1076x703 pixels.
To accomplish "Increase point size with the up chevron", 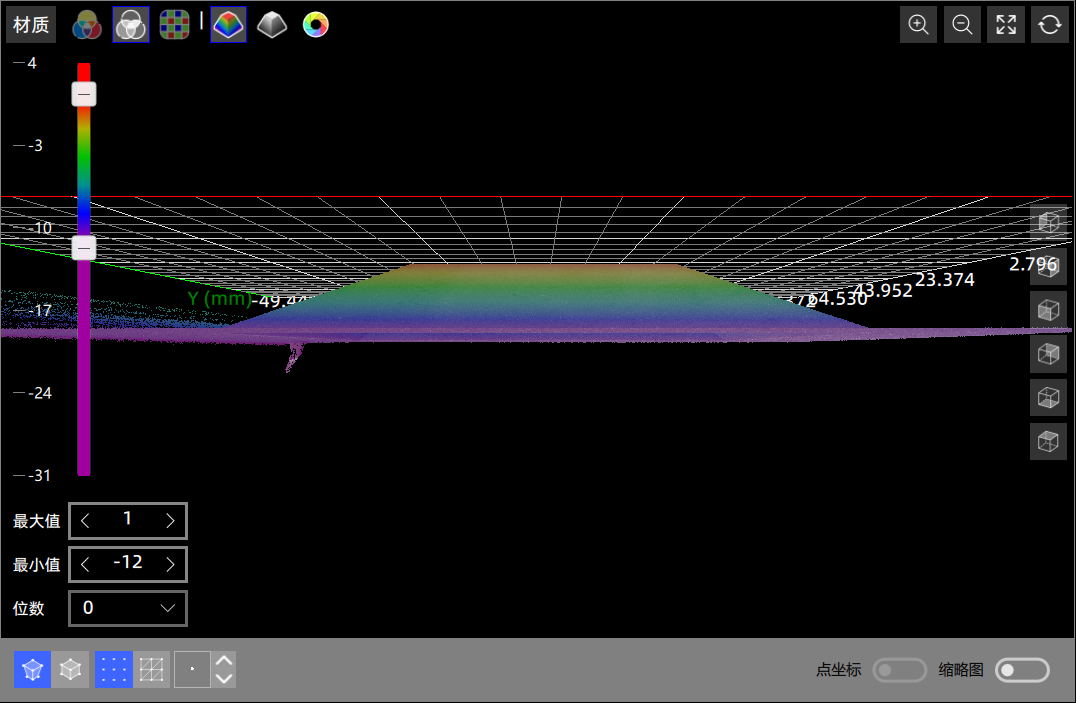I will point(225,660).
